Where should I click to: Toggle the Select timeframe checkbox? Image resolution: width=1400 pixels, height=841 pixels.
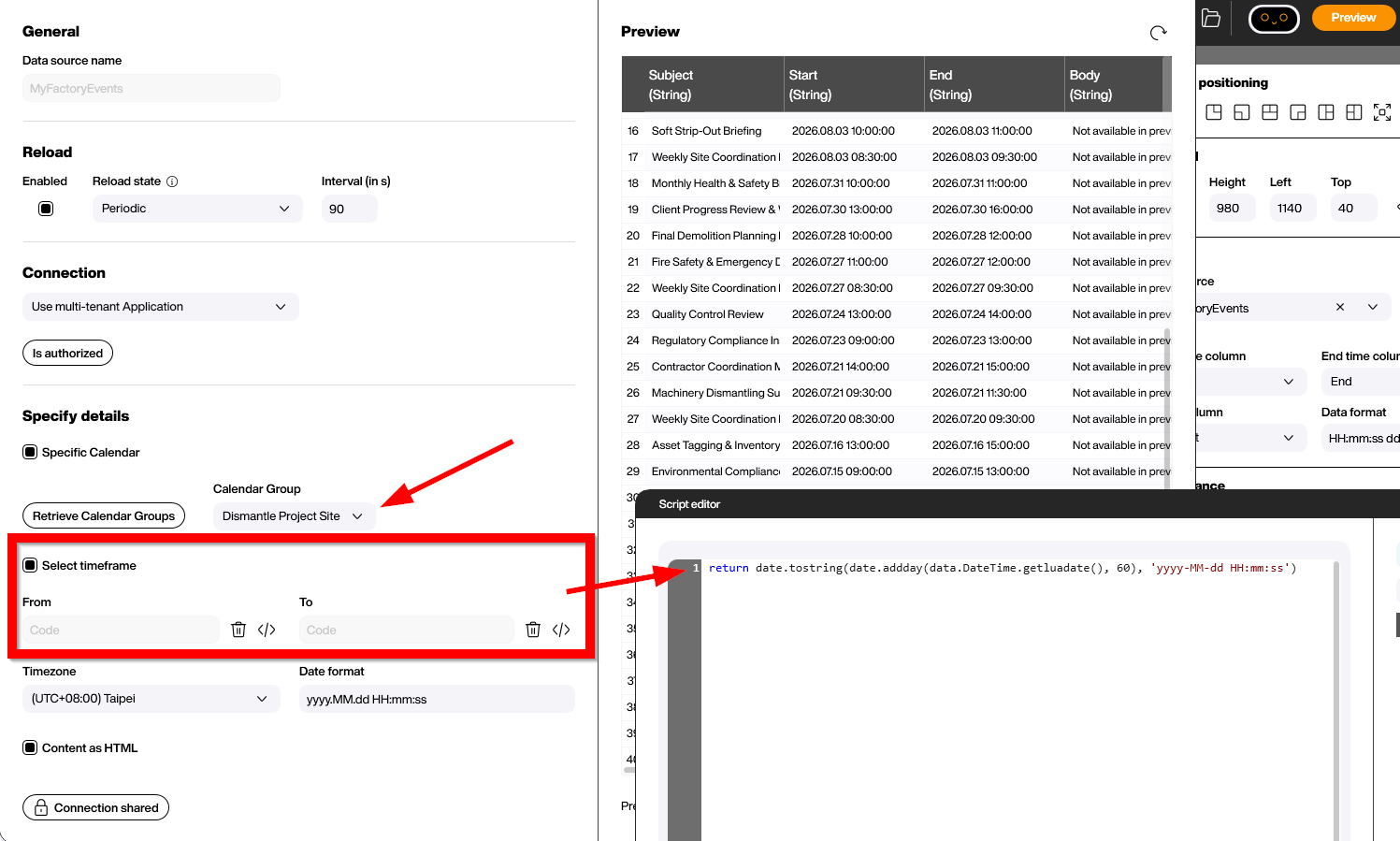pyautogui.click(x=30, y=565)
